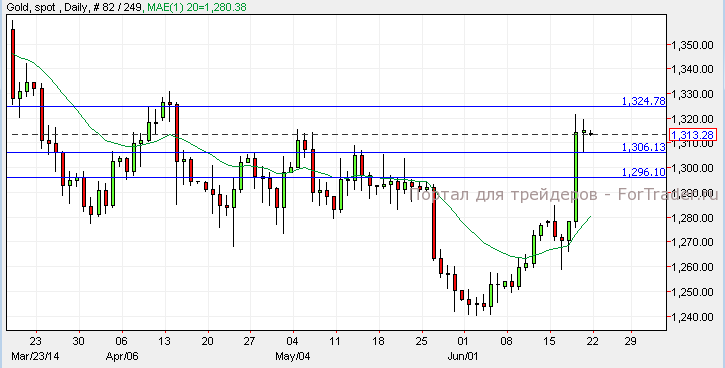Click the Mar/23/14 date label
The height and width of the screenshot is (368, 725).
(x=35, y=357)
